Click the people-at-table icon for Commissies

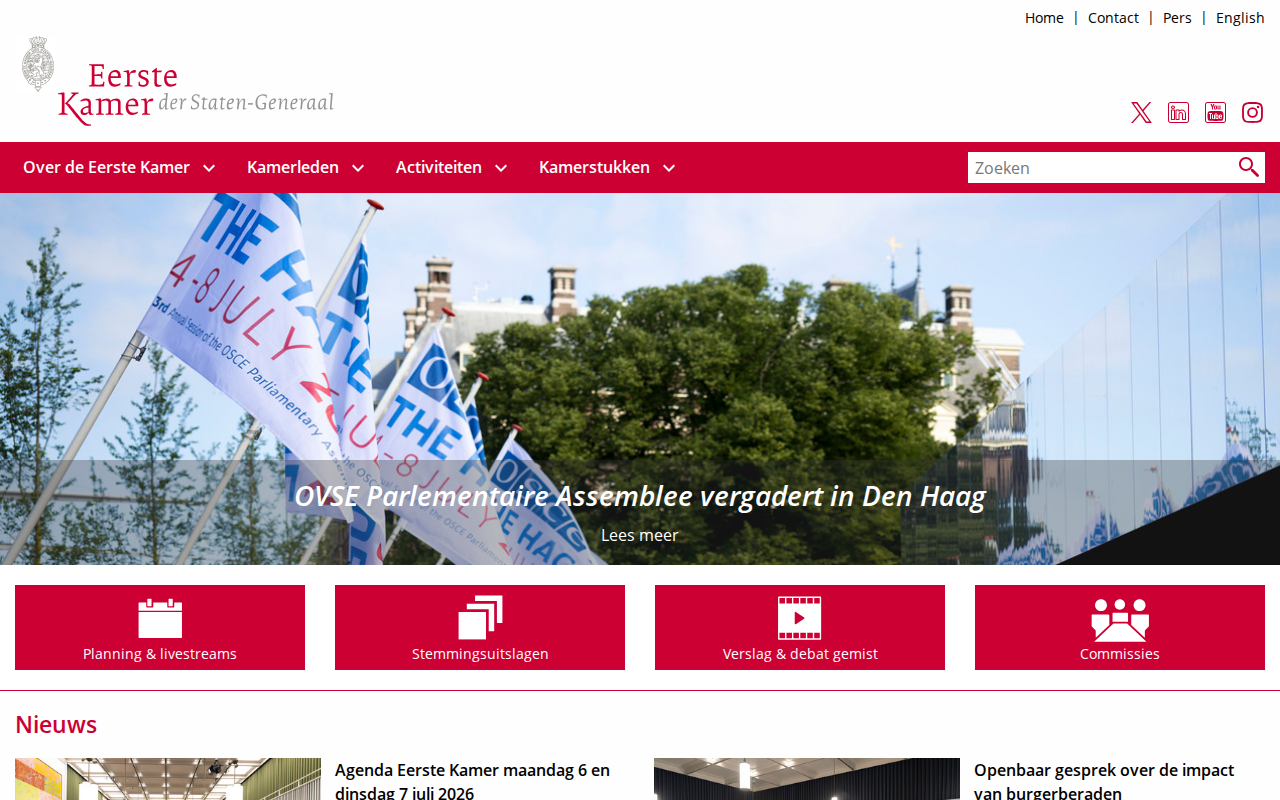coord(1120,619)
